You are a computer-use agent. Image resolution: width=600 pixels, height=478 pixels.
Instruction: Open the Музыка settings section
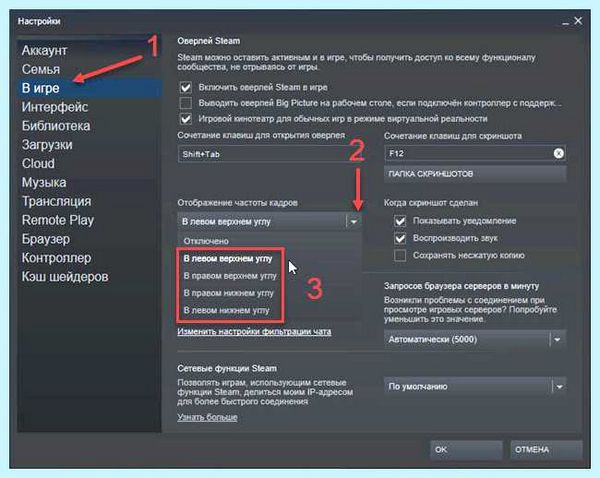[x=90, y=182]
